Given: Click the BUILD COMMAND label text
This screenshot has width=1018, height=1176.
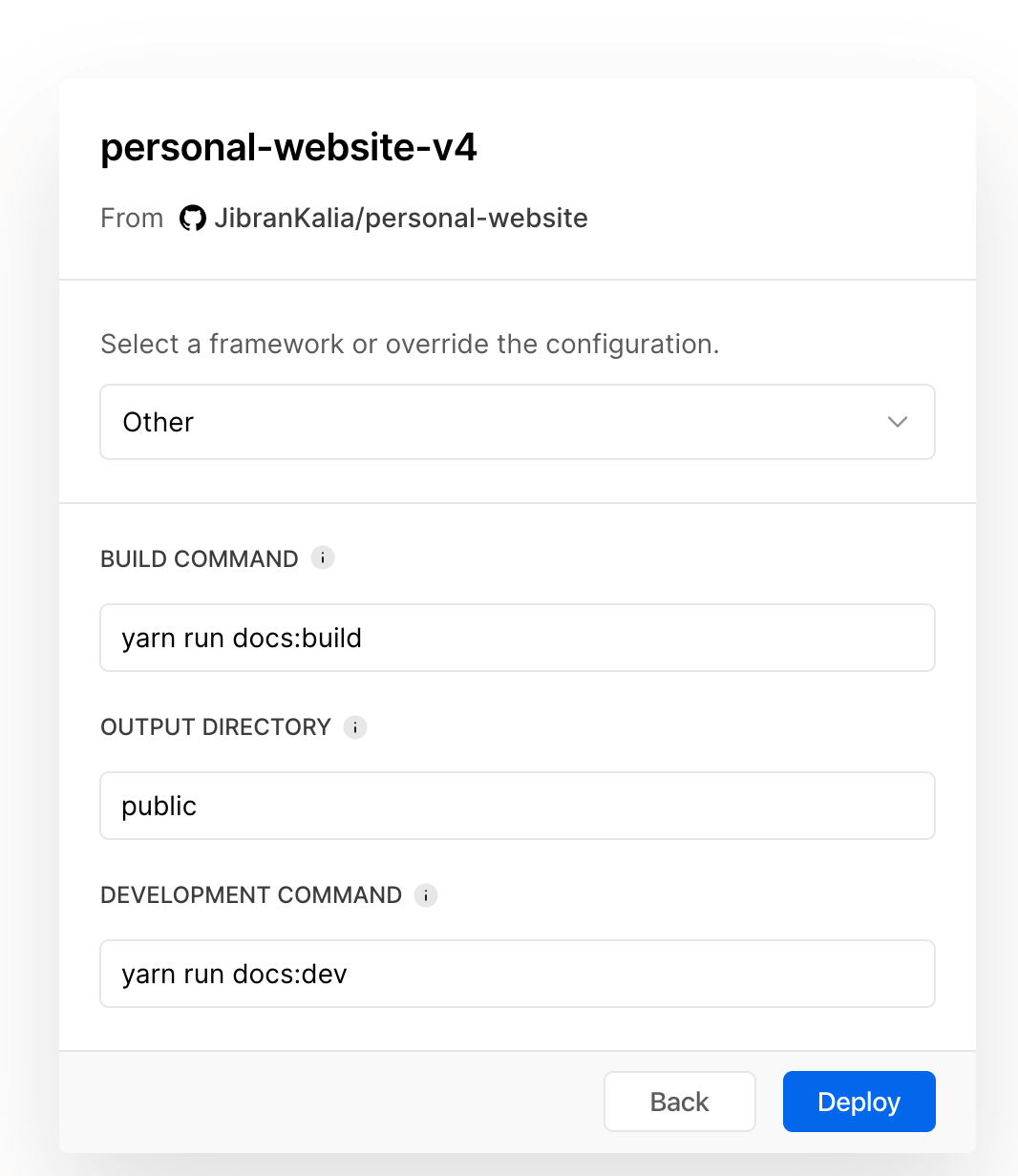Looking at the screenshot, I should coord(200,559).
